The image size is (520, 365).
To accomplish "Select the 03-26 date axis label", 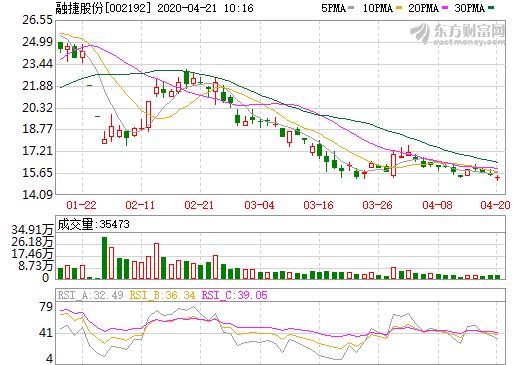I will [378, 205].
